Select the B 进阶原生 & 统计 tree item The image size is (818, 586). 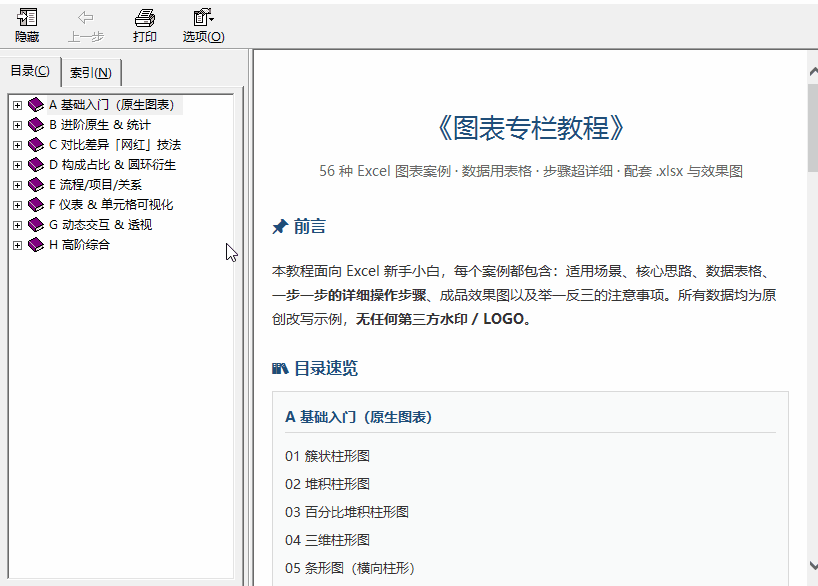coord(100,125)
